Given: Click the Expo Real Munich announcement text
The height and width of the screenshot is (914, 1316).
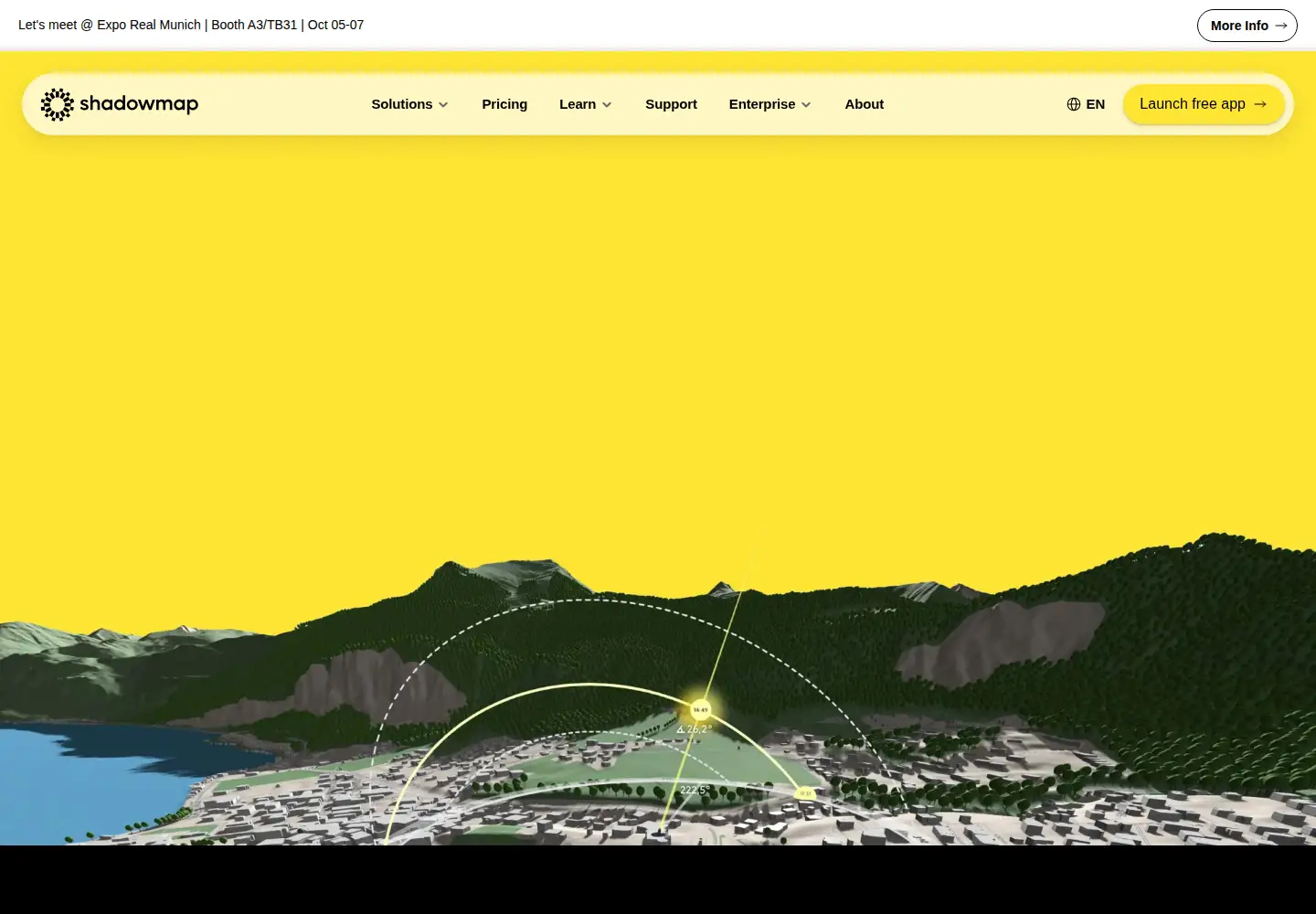Looking at the screenshot, I should pos(191,25).
